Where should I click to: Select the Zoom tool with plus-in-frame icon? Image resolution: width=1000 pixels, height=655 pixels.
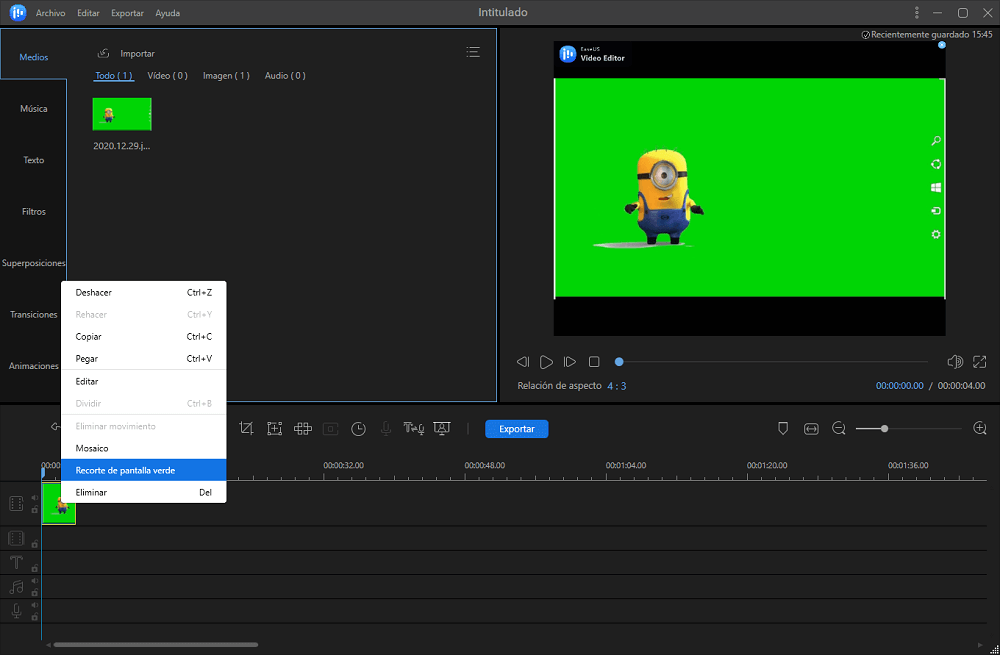274,429
